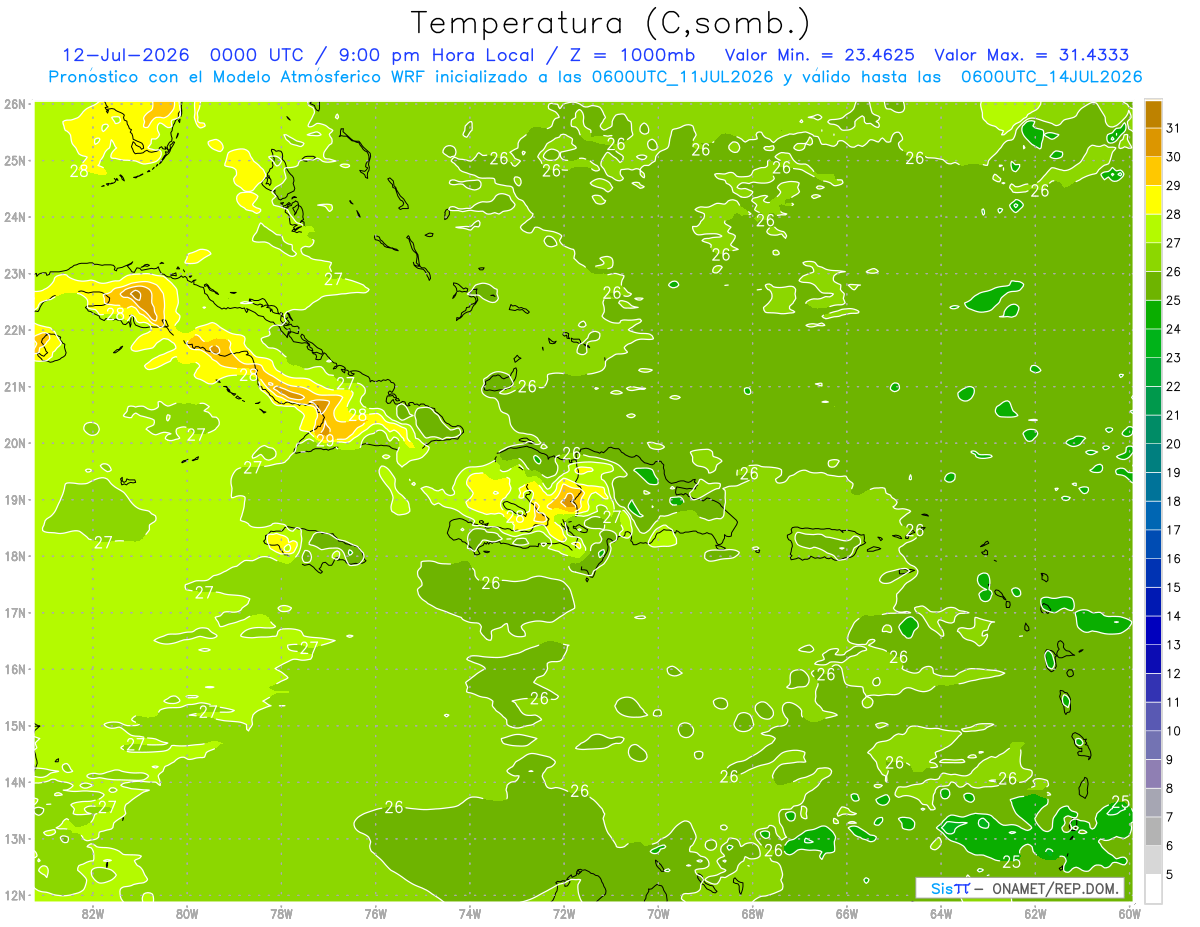Click the '0600UTC_11JUL2026' initialization time text

682,76
